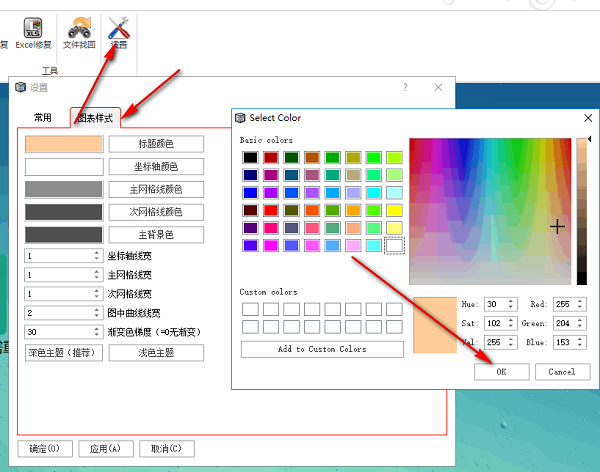Select the first custom color slot
This screenshot has width=600, height=472.
coord(250,309)
